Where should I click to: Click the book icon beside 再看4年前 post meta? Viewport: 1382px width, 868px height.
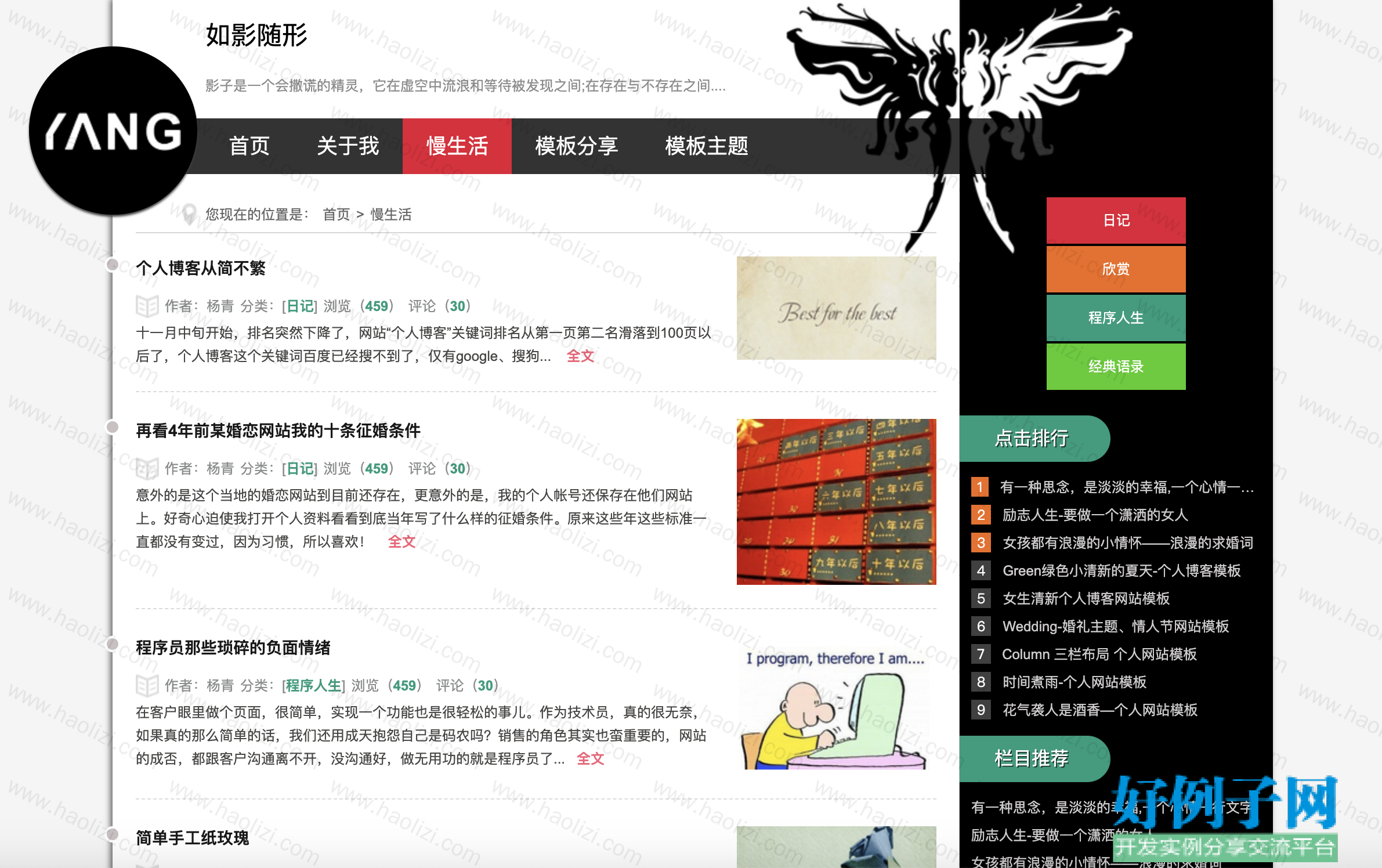pyautogui.click(x=147, y=468)
